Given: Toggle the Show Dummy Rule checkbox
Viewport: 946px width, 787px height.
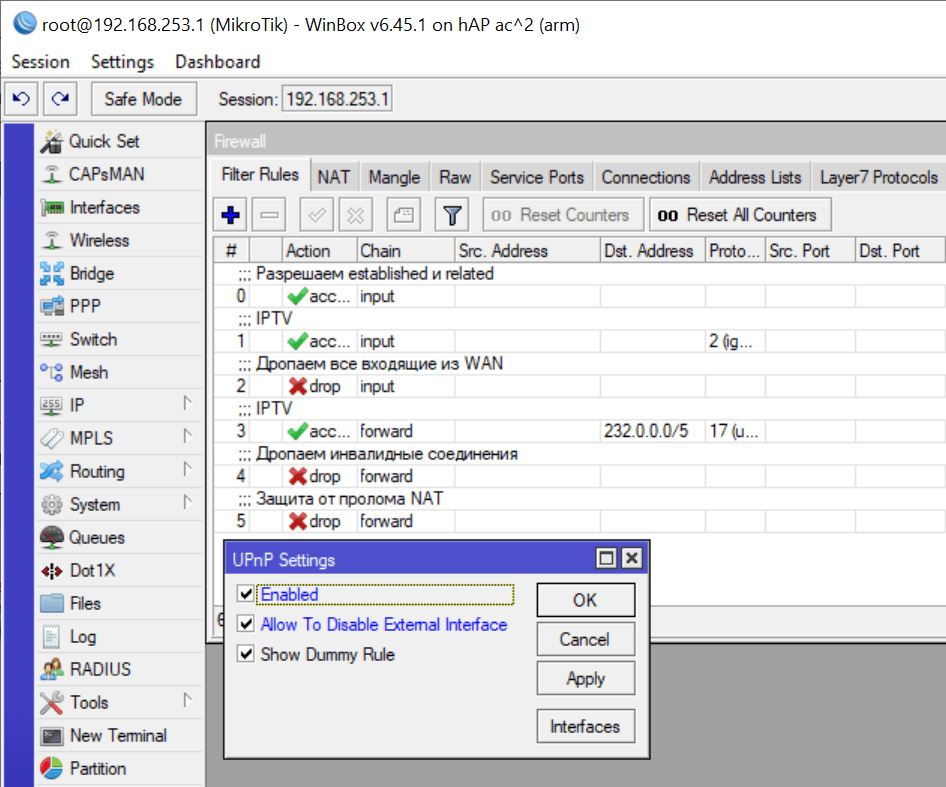Looking at the screenshot, I should coord(246,654).
